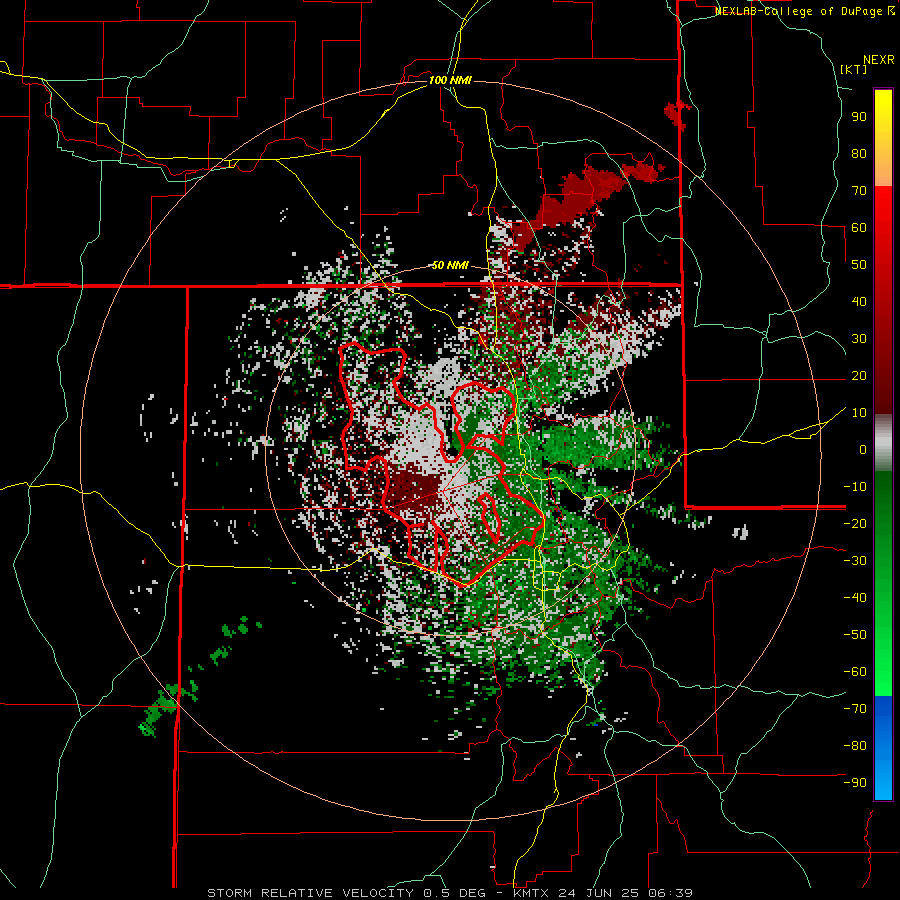This screenshot has width=900, height=900.
Task: Pick the blue segment of the color bar
Action: [x=883, y=747]
